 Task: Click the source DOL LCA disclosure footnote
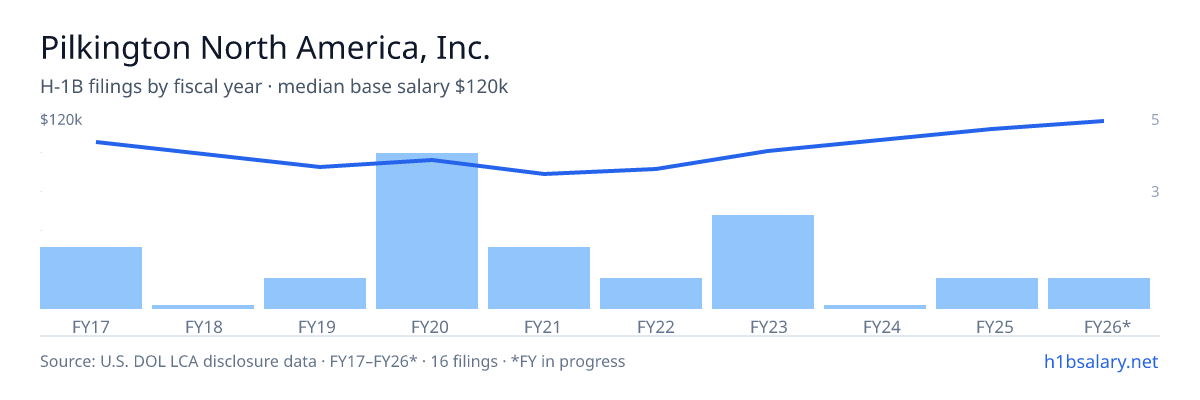pos(332,361)
